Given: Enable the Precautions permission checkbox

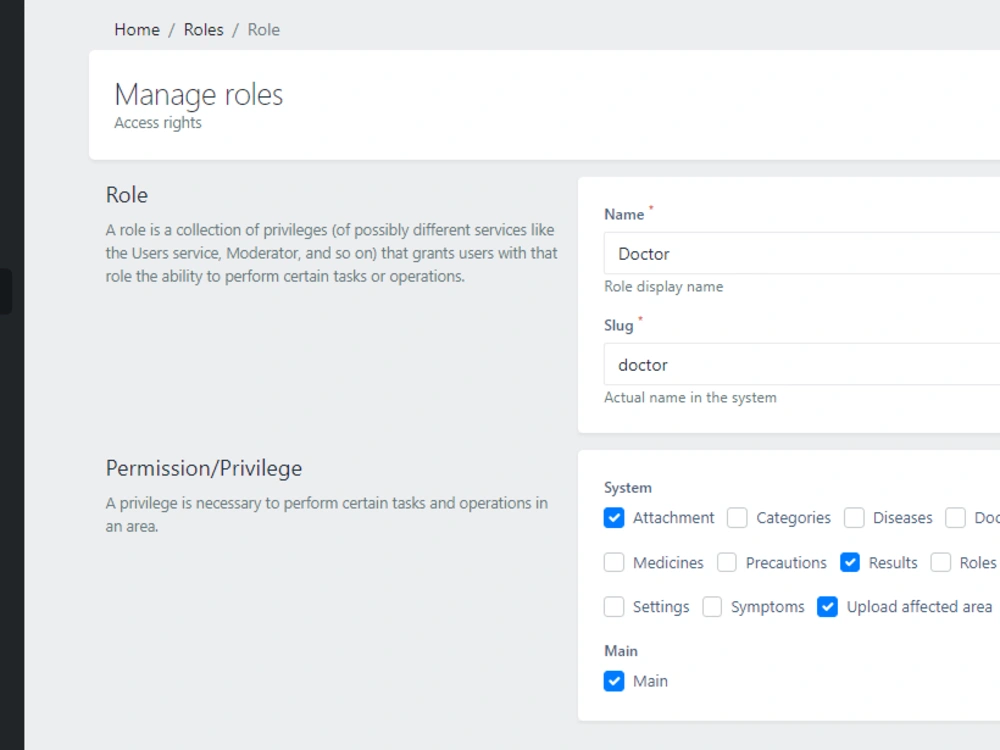Looking at the screenshot, I should click(x=725, y=563).
